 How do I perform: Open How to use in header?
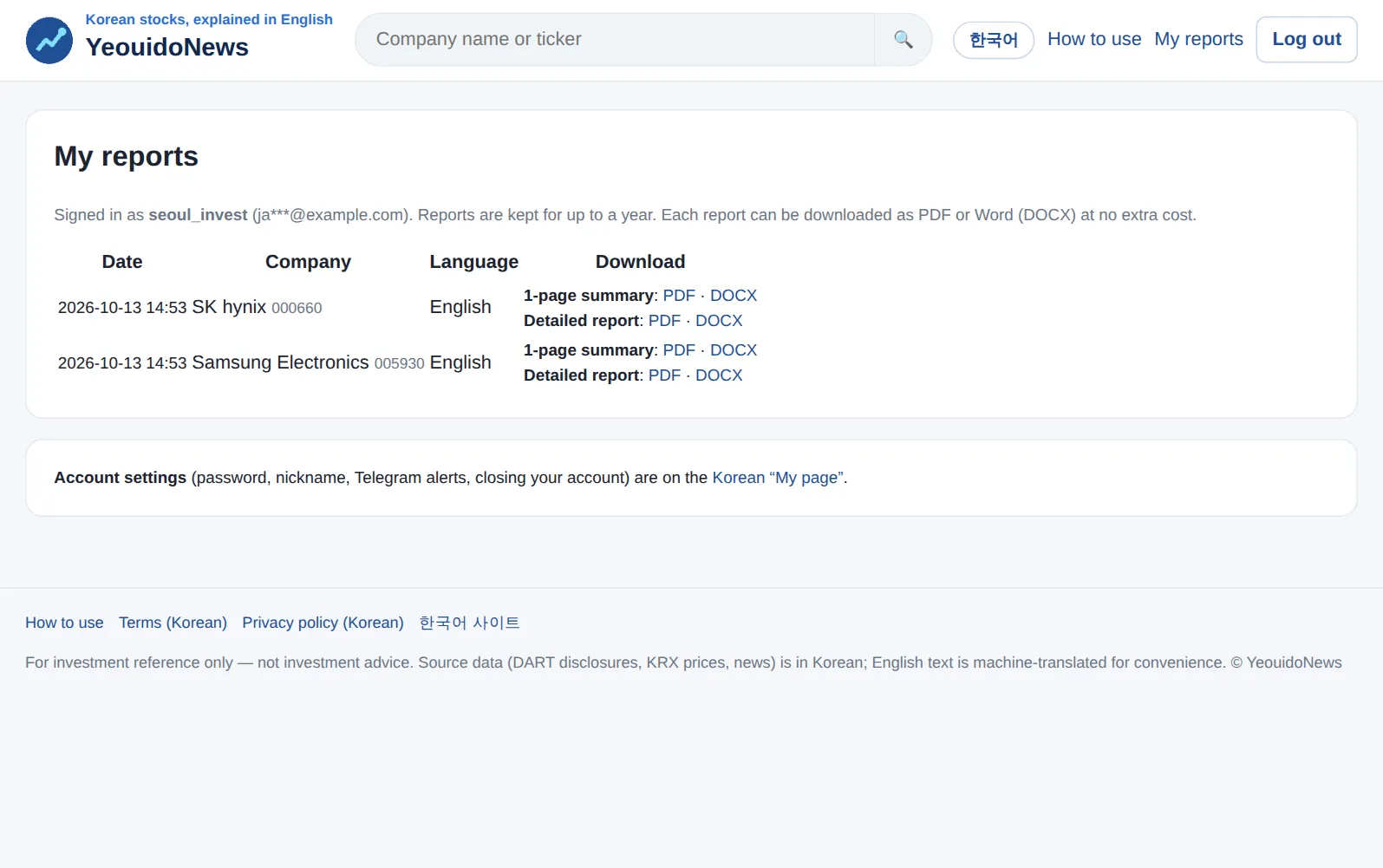(x=1094, y=39)
